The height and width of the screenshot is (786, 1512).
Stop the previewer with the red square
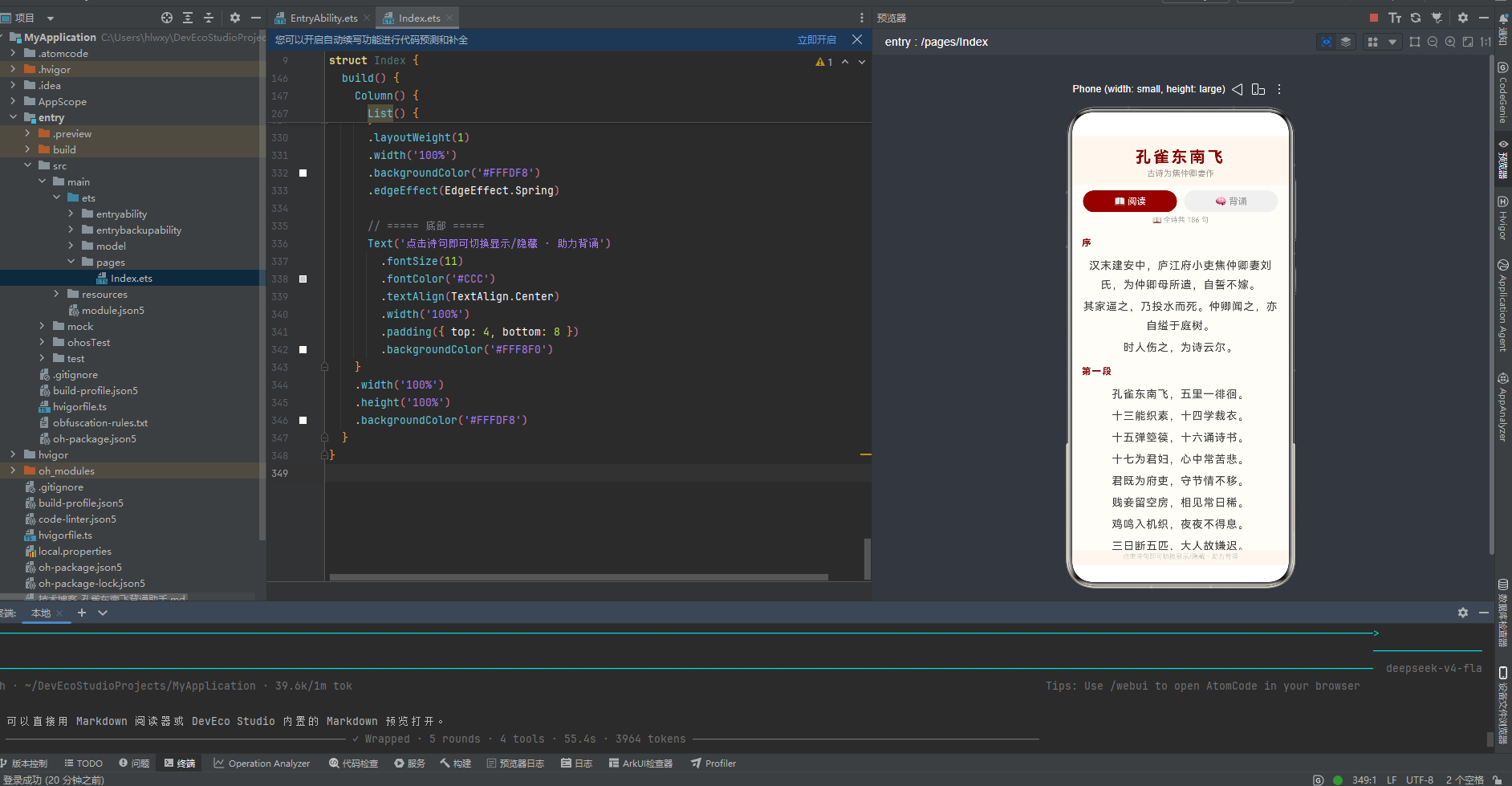pyautogui.click(x=1374, y=18)
